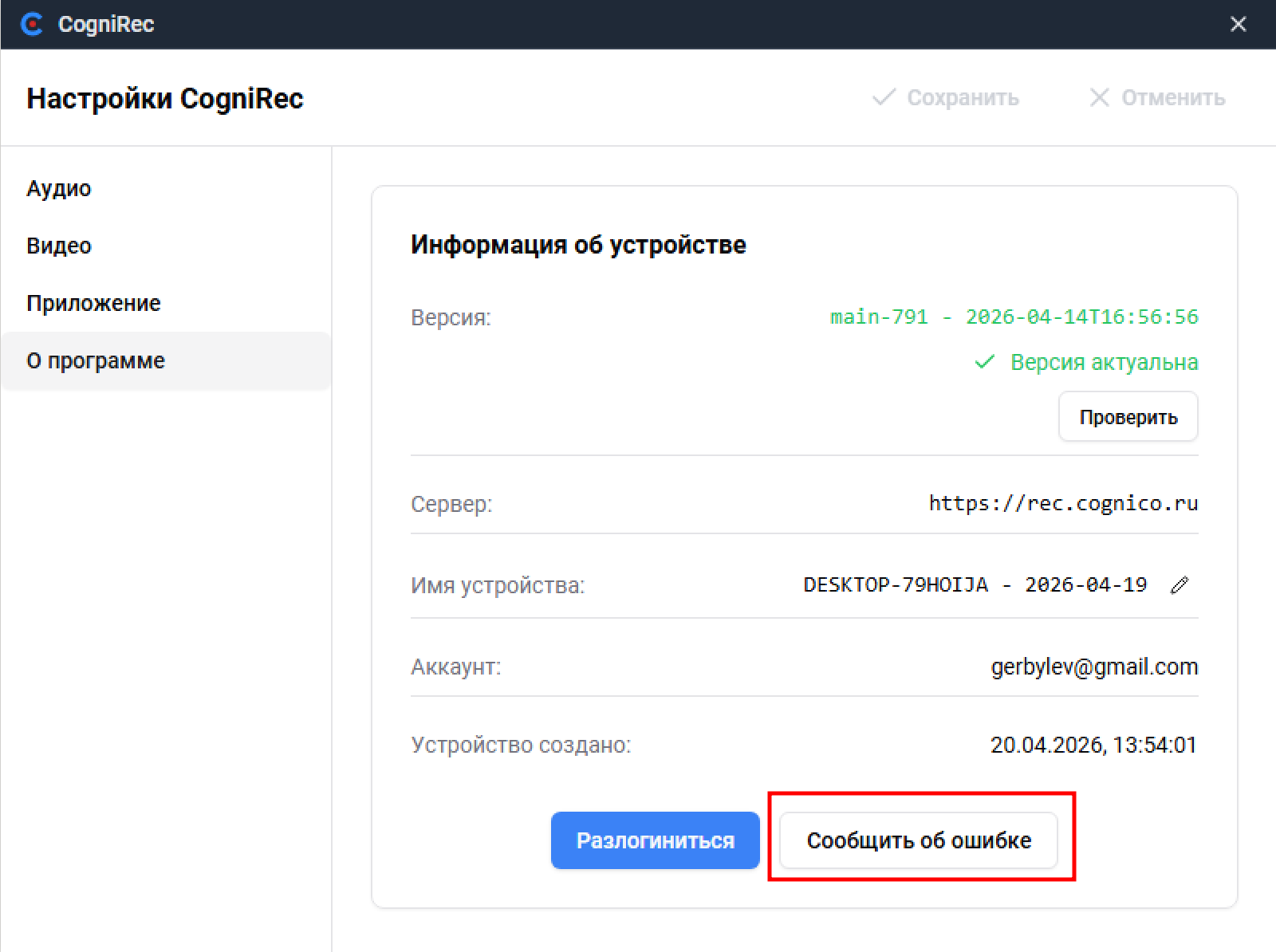Click the Сообщить об ошибке button

pyautogui.click(x=919, y=840)
